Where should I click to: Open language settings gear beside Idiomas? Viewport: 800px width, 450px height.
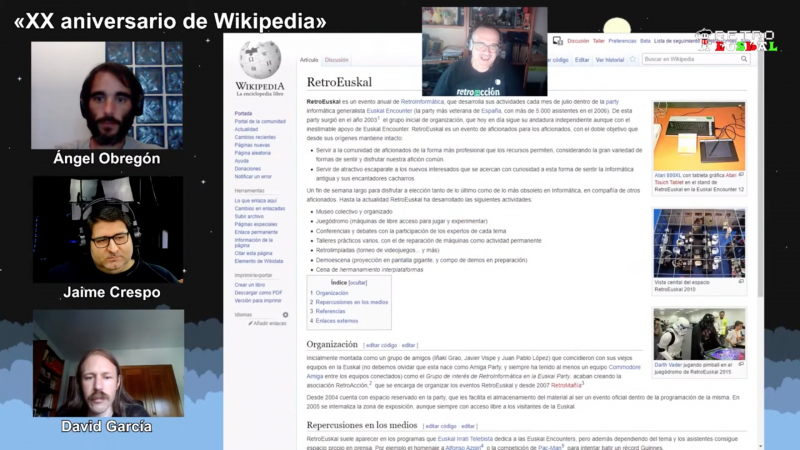[285, 315]
